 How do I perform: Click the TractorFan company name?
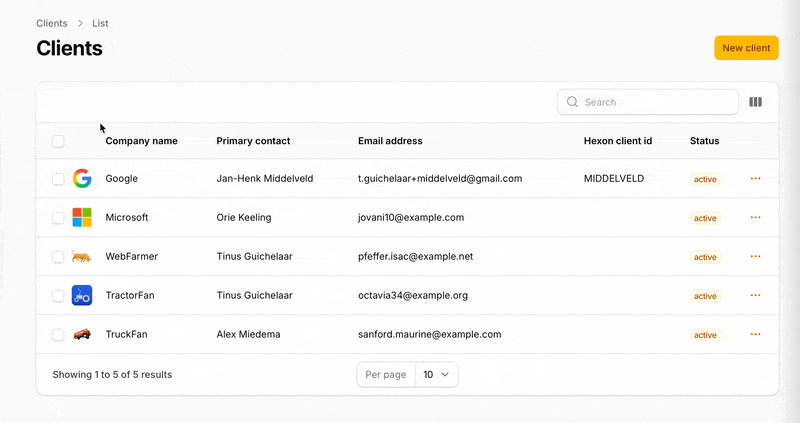pyautogui.click(x=130, y=295)
